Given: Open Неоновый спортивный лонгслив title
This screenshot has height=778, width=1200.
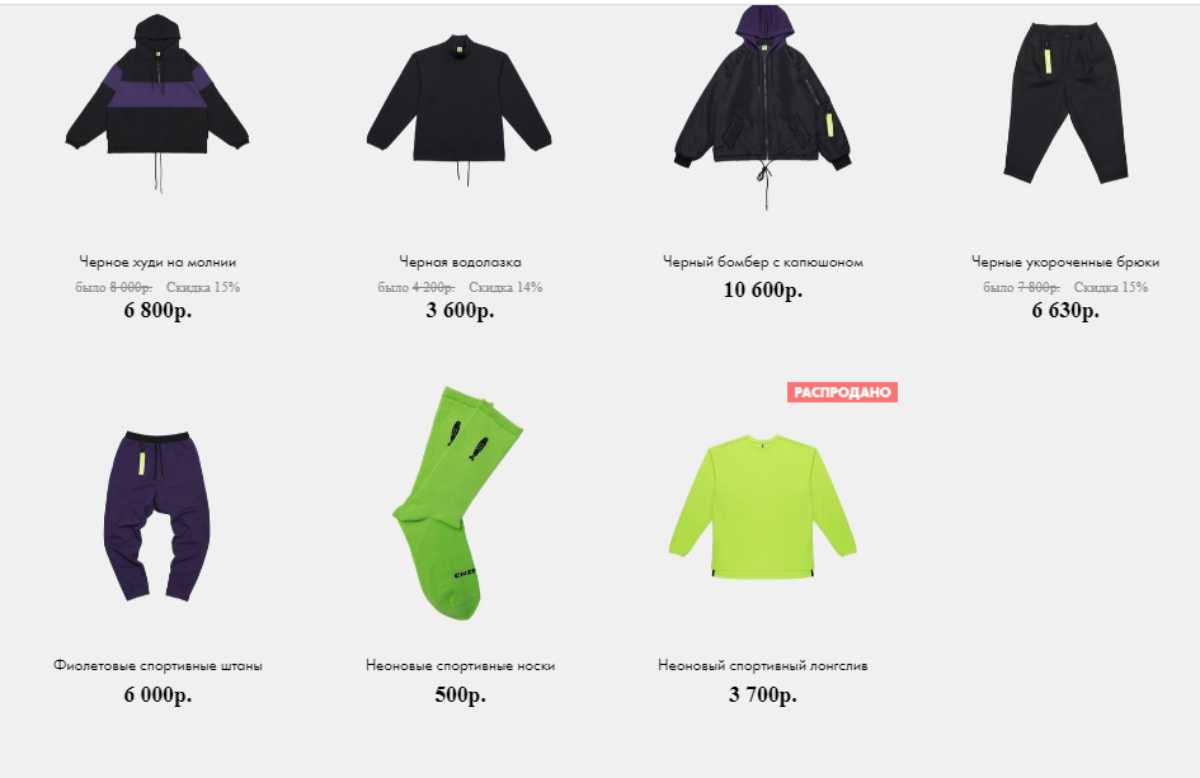Looking at the screenshot, I should point(763,665).
